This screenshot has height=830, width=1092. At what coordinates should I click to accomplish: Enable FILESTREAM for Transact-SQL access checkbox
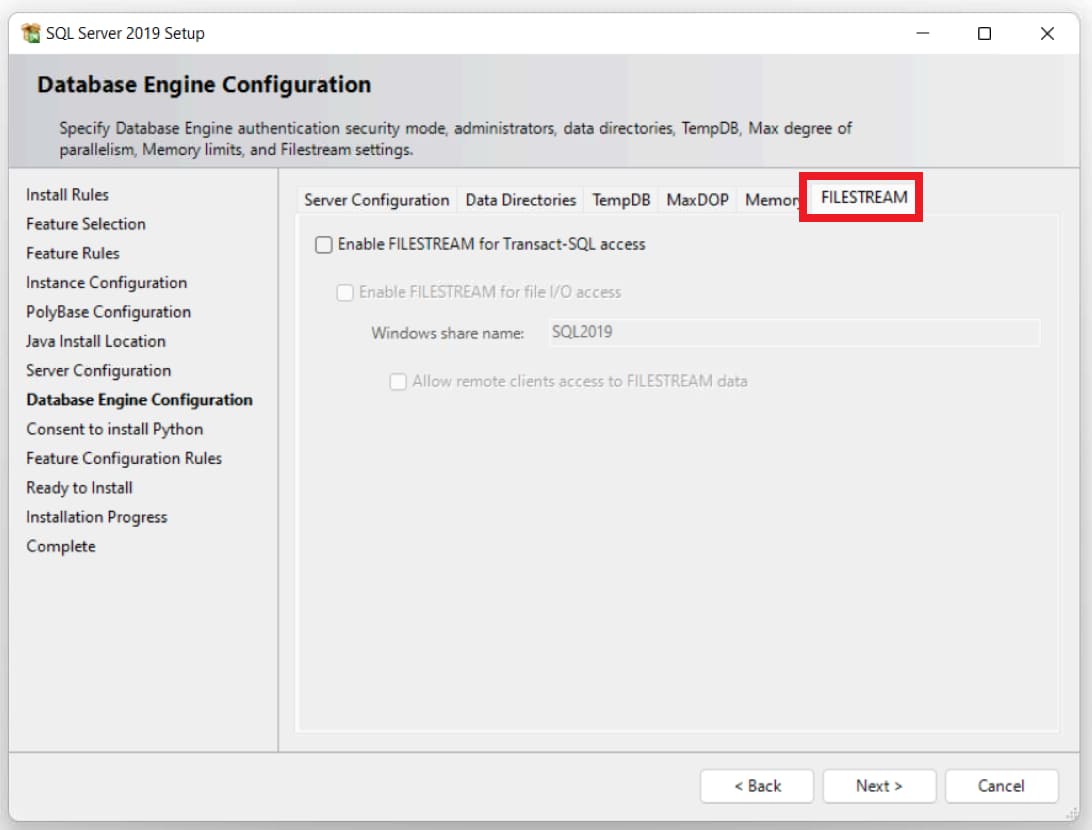pos(324,244)
